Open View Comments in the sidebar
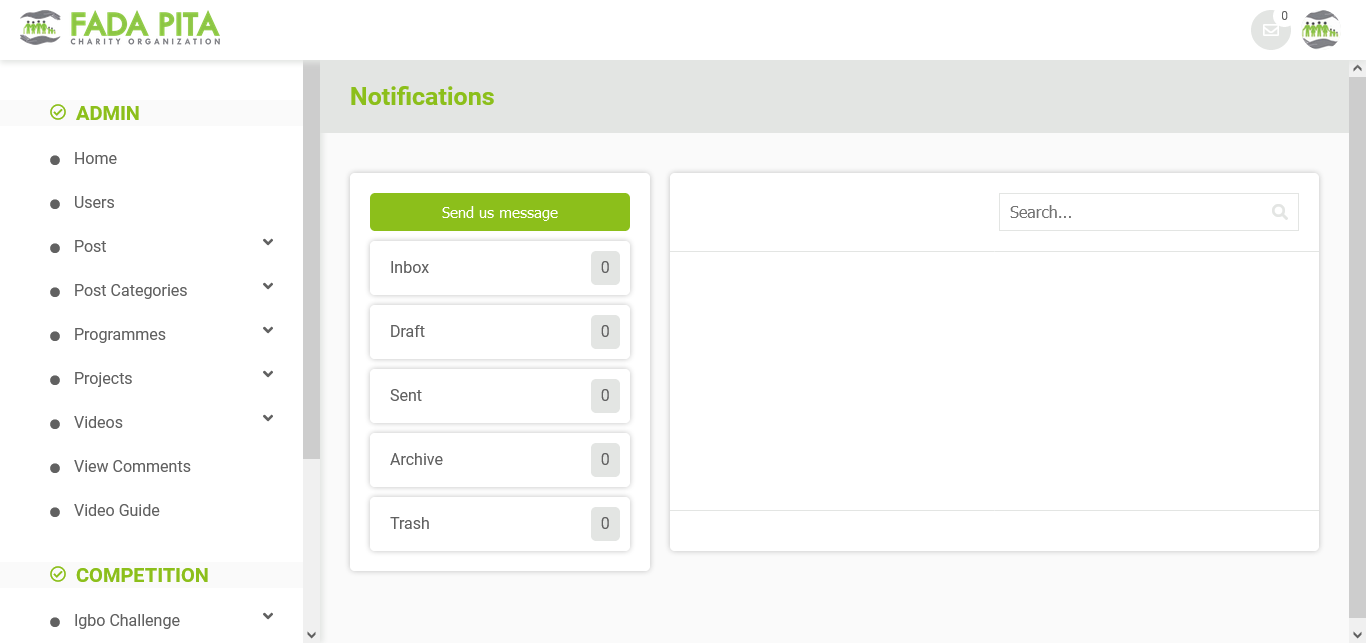This screenshot has width=1366, height=643. coord(132,467)
